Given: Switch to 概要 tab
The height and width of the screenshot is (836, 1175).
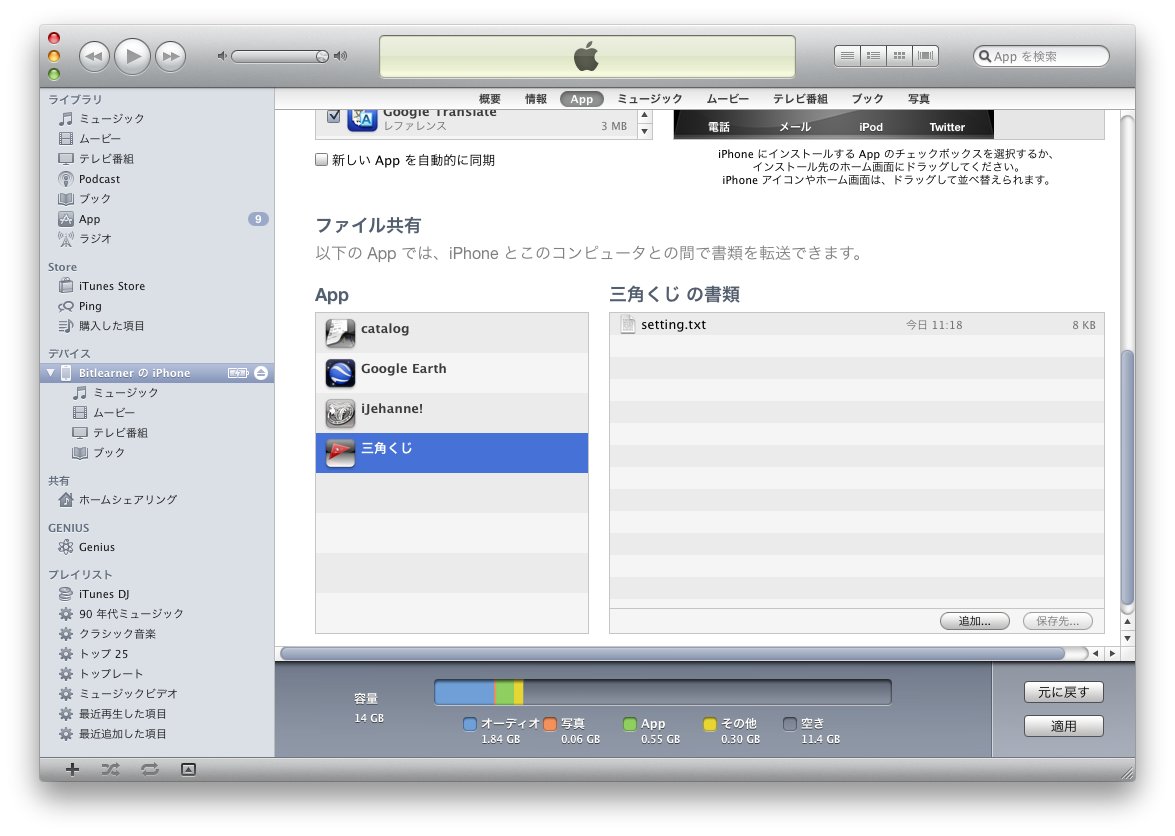Looking at the screenshot, I should [489, 99].
